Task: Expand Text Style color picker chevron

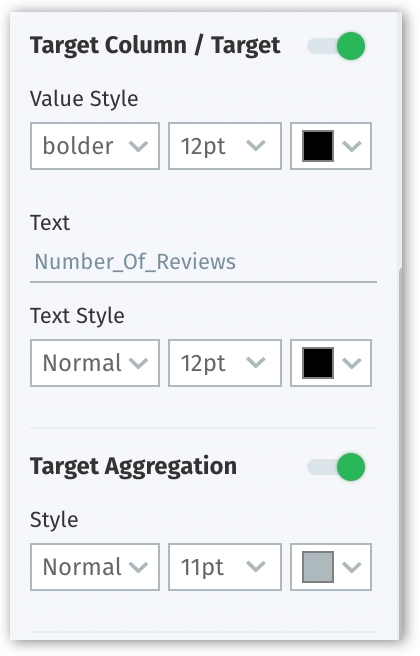Action: click(352, 363)
